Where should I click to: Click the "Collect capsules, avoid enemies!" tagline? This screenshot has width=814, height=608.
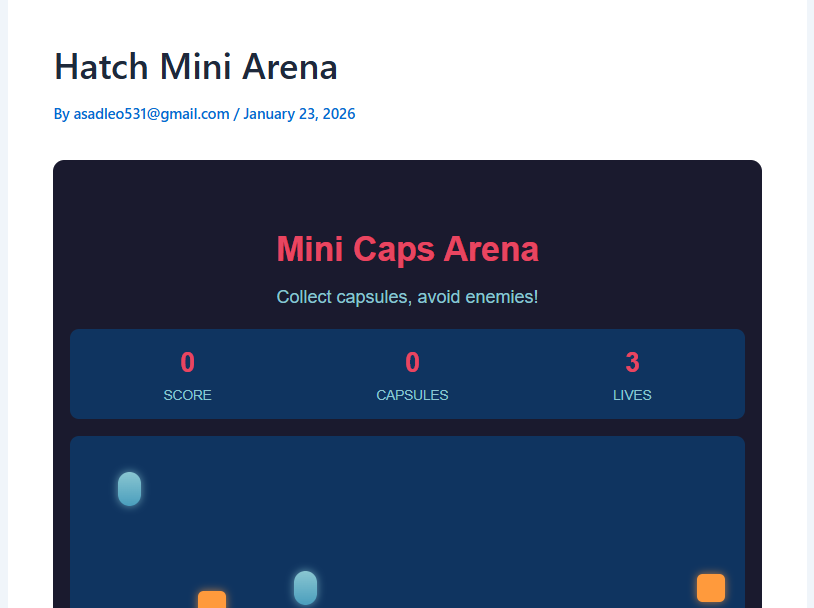(x=407, y=297)
